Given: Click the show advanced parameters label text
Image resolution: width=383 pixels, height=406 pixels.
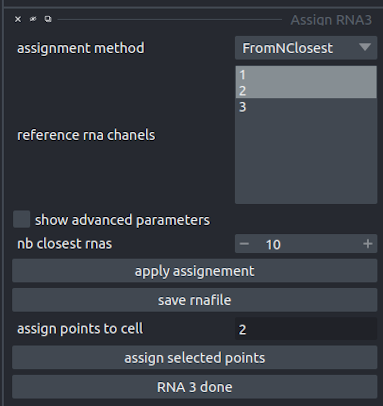Looking at the screenshot, I should pyautogui.click(x=122, y=220).
